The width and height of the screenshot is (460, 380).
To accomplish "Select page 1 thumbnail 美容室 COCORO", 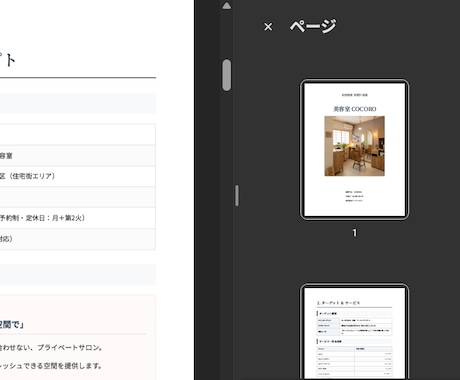I will [x=354, y=149].
